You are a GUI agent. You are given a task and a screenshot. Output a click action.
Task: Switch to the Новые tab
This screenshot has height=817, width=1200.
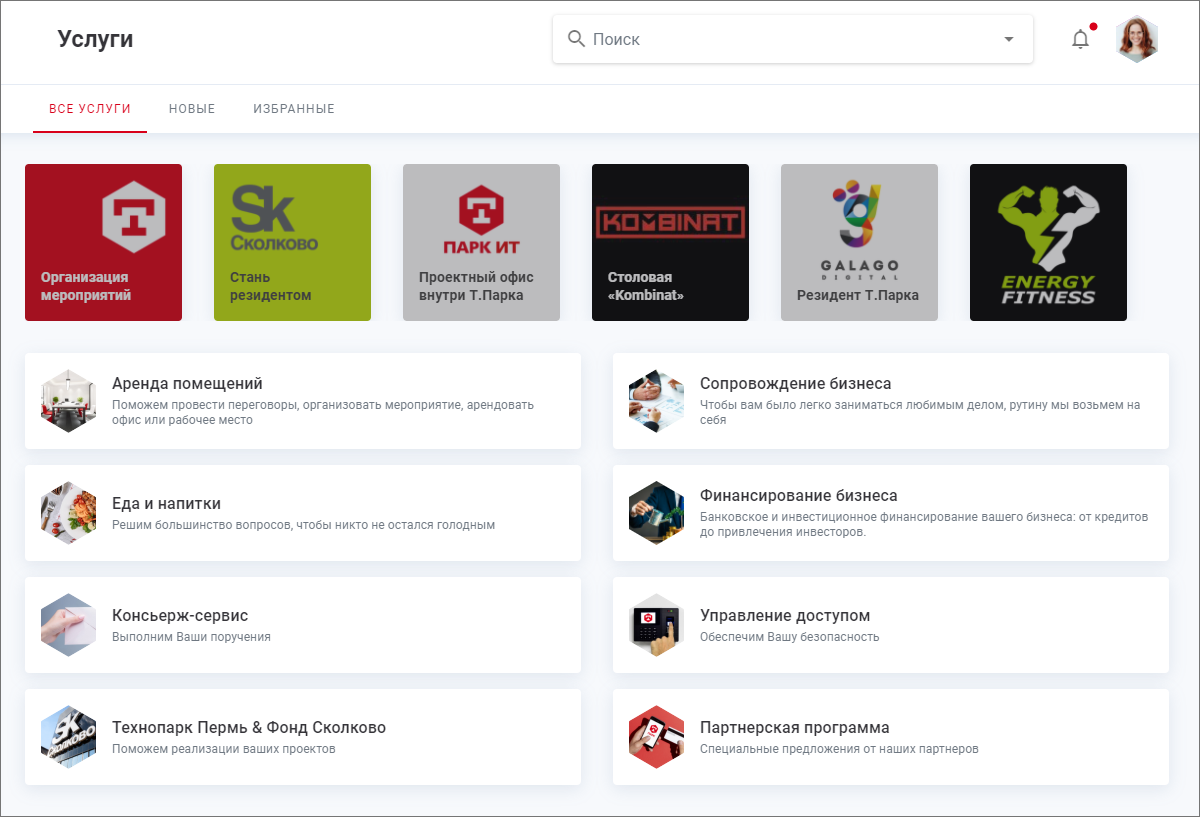coord(192,109)
